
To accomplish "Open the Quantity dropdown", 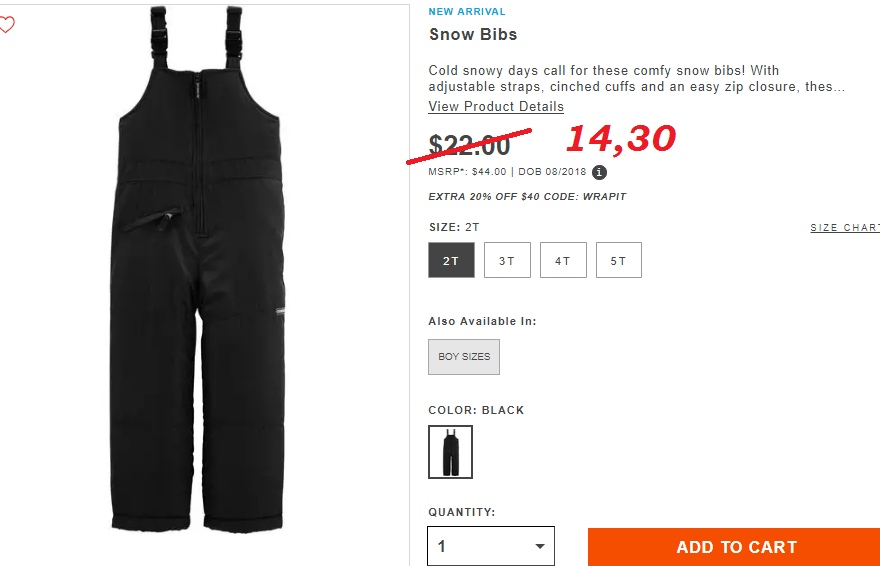I will [491, 546].
